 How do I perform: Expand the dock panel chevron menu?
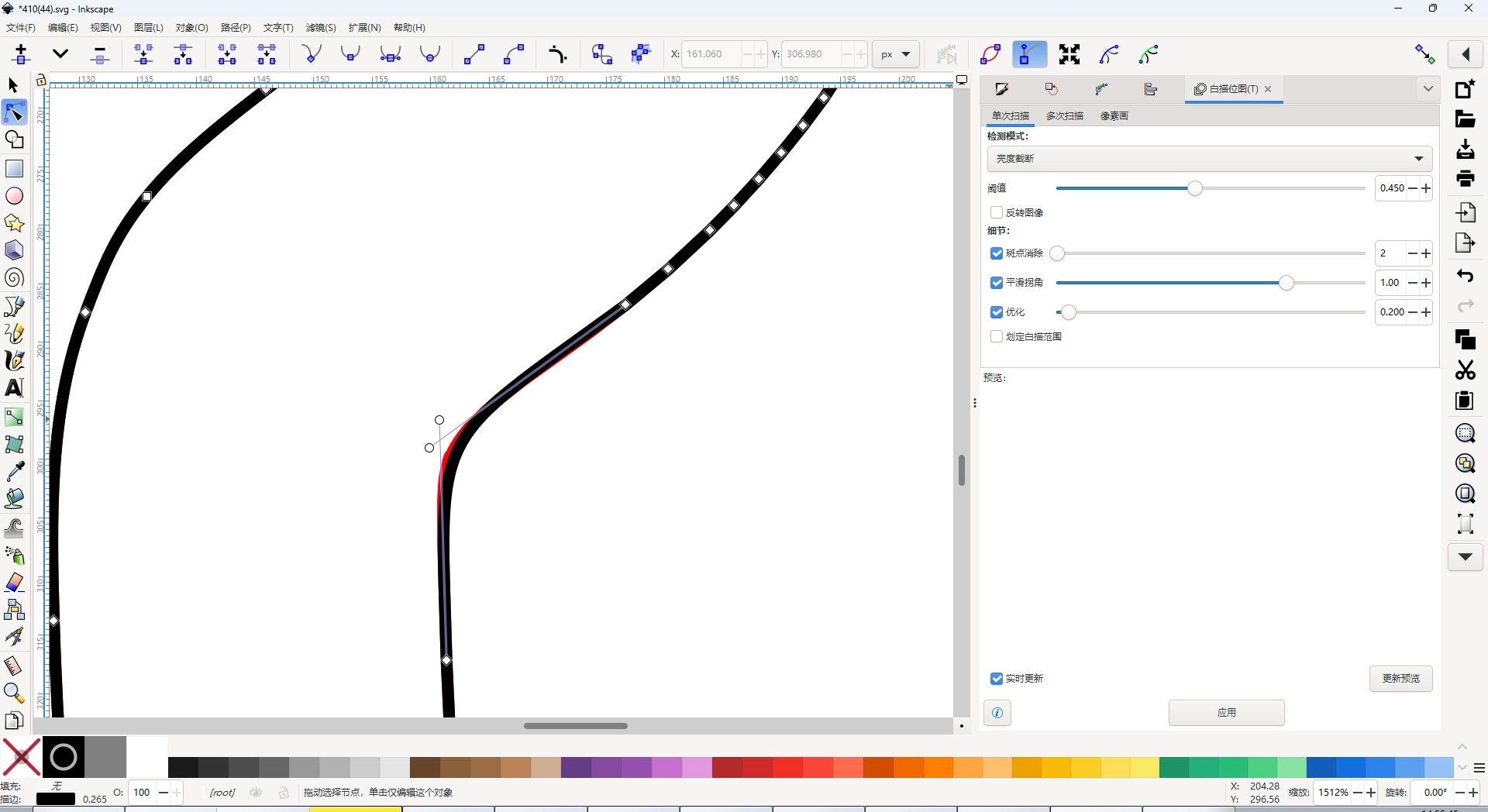coord(1428,89)
